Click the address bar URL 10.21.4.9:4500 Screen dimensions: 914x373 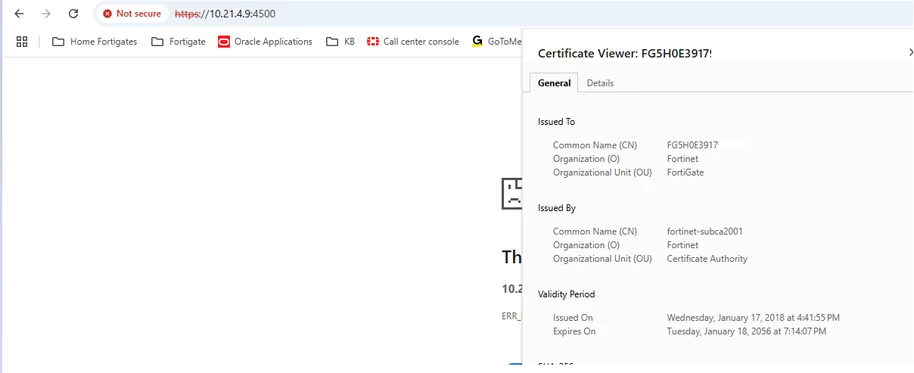[x=225, y=13]
